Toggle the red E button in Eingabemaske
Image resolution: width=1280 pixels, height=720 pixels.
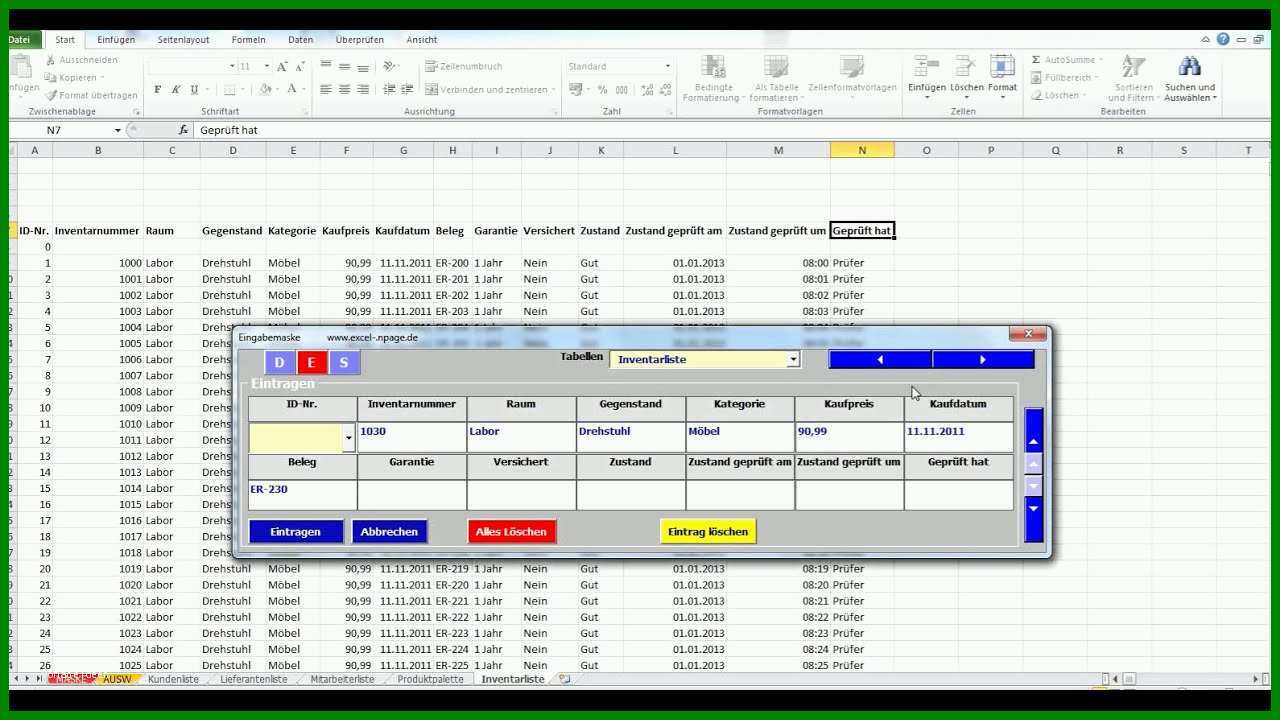pos(311,363)
